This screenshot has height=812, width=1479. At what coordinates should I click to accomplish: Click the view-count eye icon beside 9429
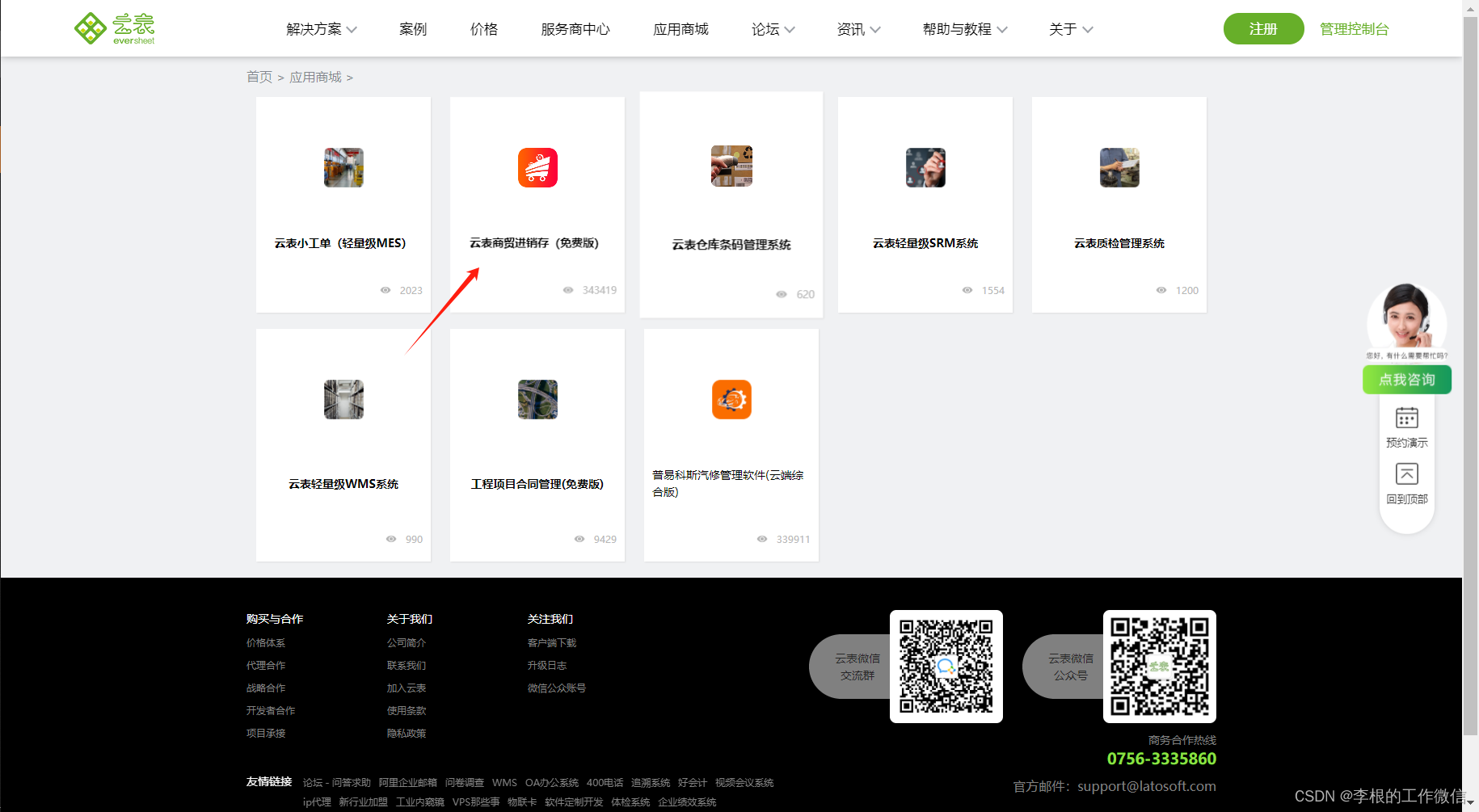point(579,539)
